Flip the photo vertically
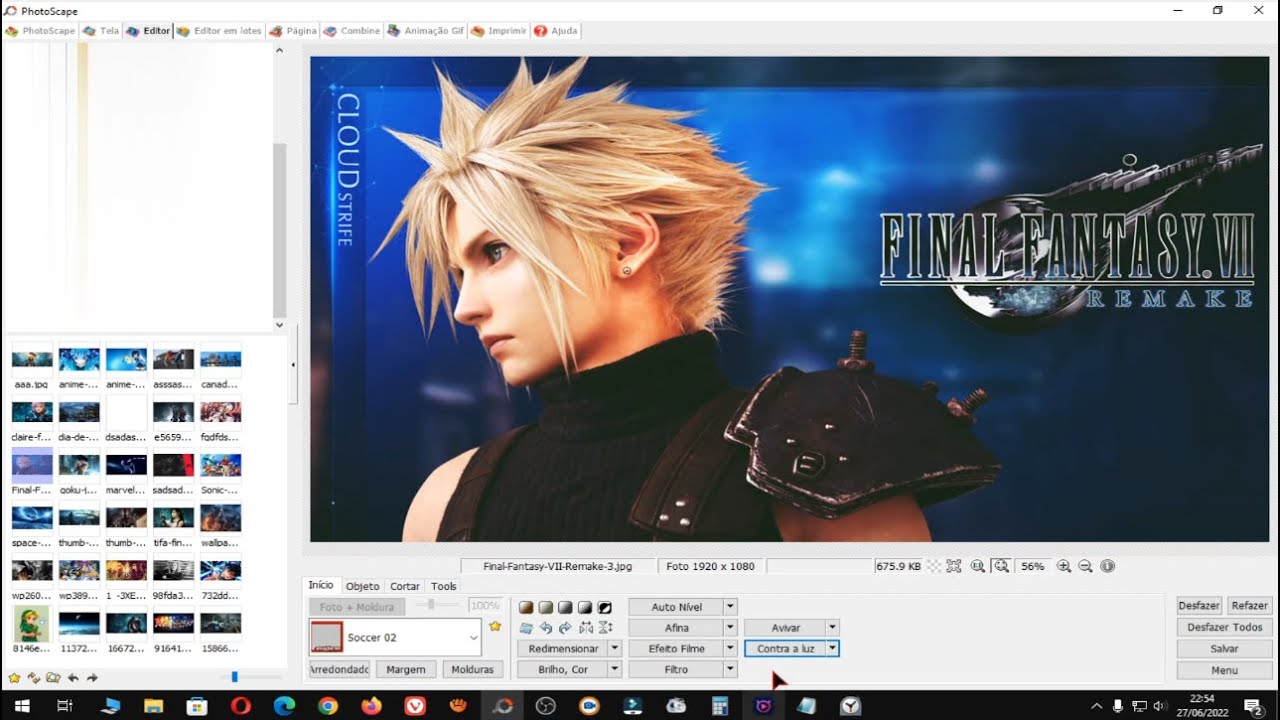Image resolution: width=1280 pixels, height=720 pixels. point(604,628)
